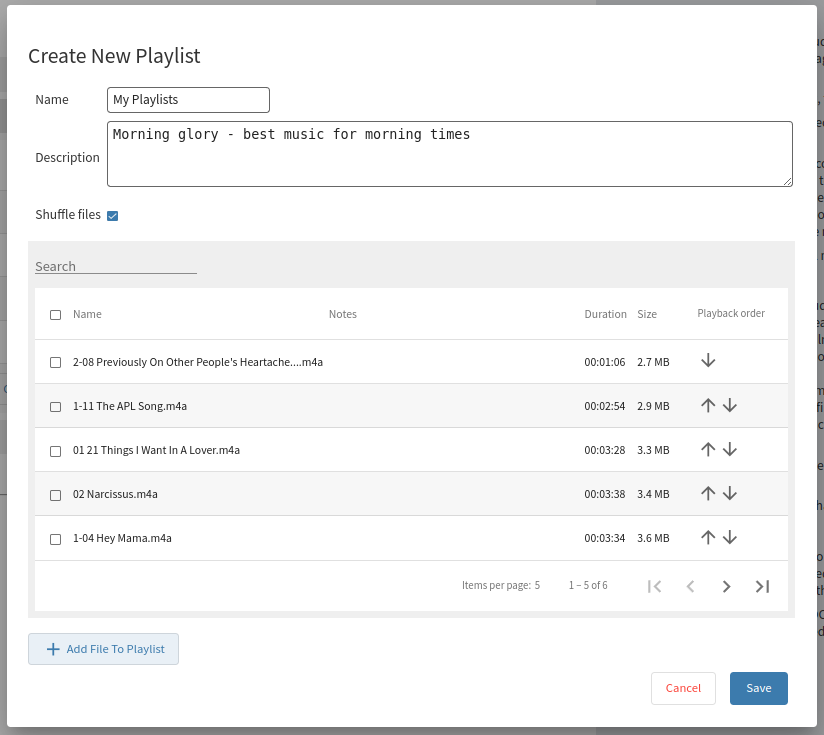Go to next page of files
The image size is (824, 735).
[x=726, y=586]
